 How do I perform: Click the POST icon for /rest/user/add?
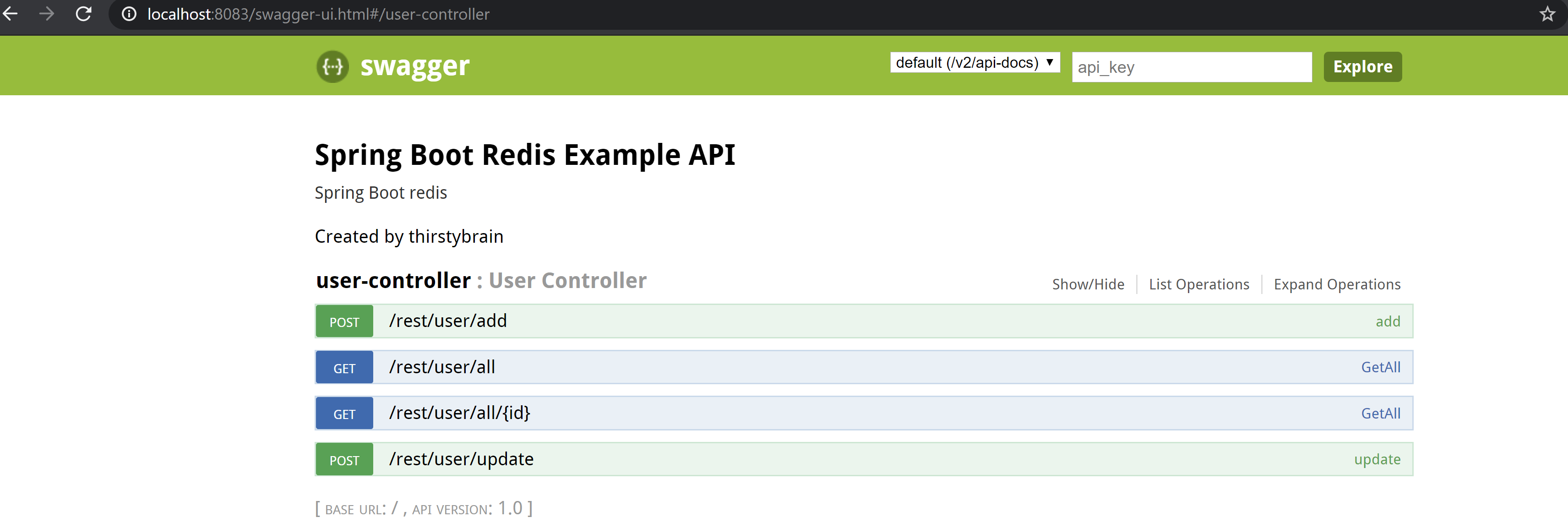[x=344, y=321]
